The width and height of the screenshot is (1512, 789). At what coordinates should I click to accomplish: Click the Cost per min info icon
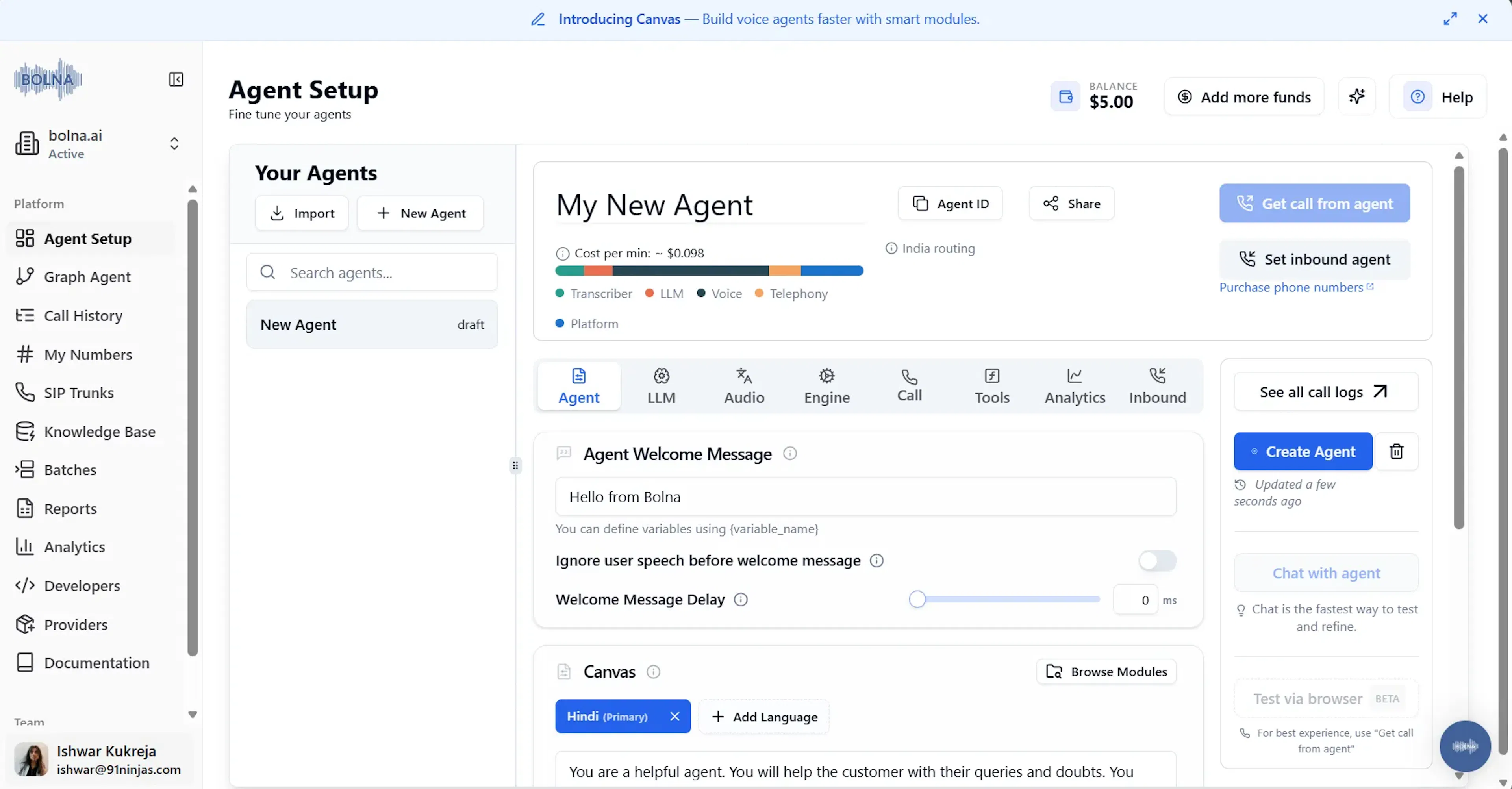pos(562,254)
